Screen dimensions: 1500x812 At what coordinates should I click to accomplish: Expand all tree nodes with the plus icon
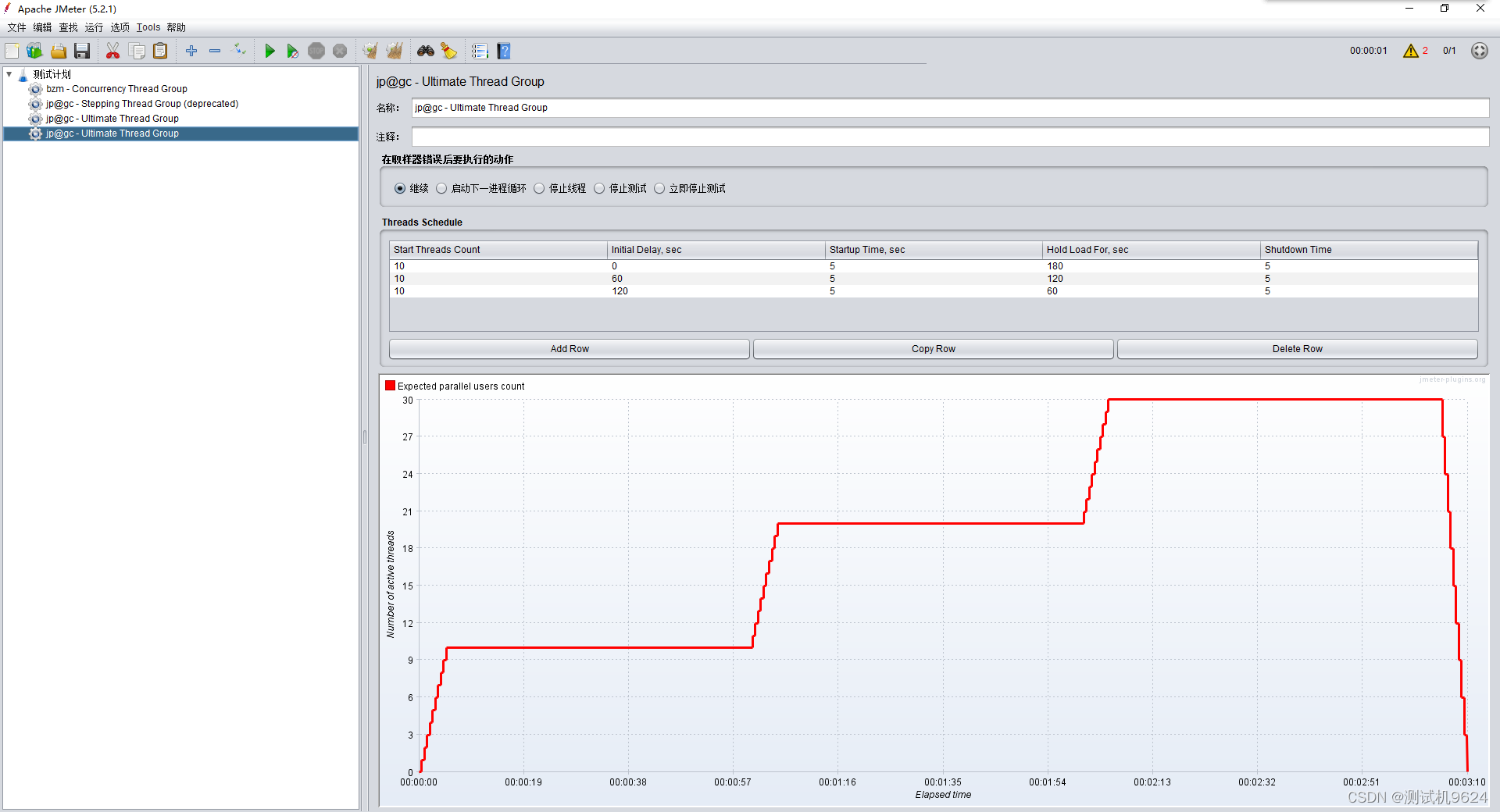(191, 51)
